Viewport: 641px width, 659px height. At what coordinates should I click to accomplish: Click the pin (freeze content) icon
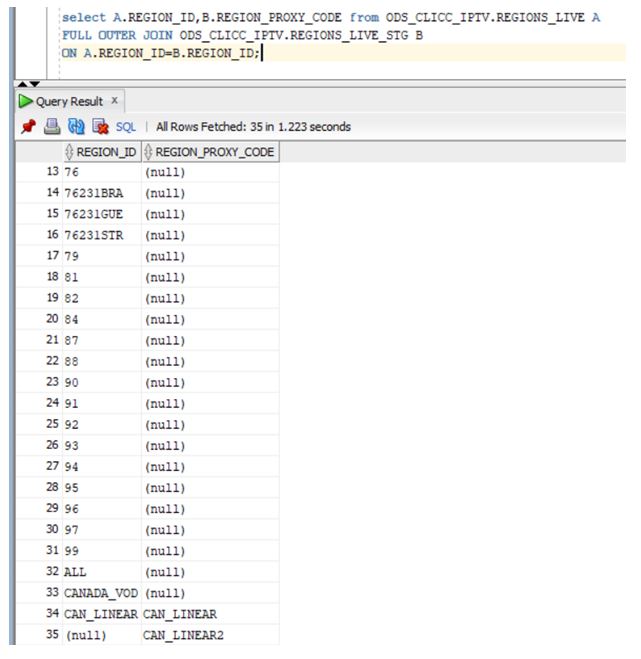coord(29,127)
